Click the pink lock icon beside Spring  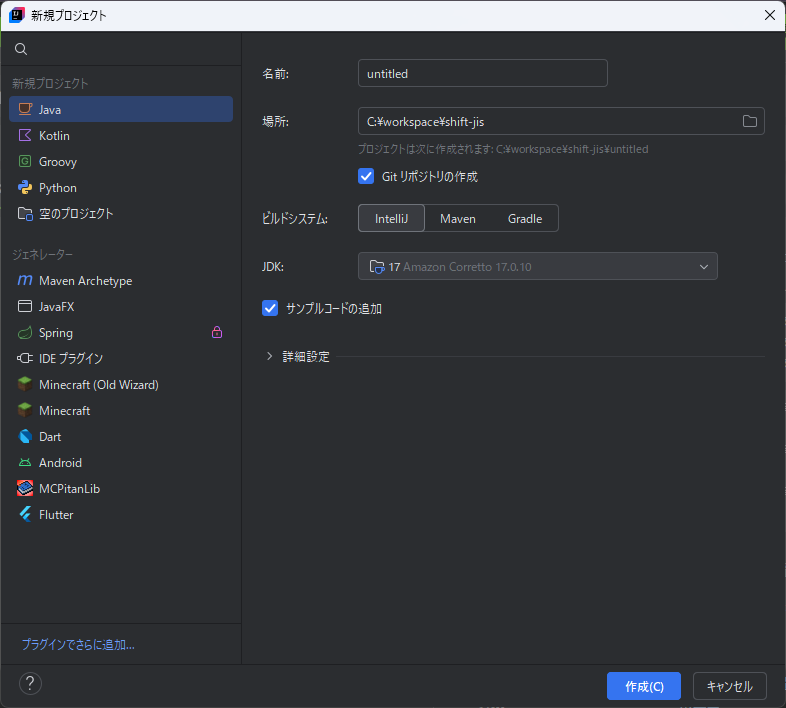(x=217, y=332)
